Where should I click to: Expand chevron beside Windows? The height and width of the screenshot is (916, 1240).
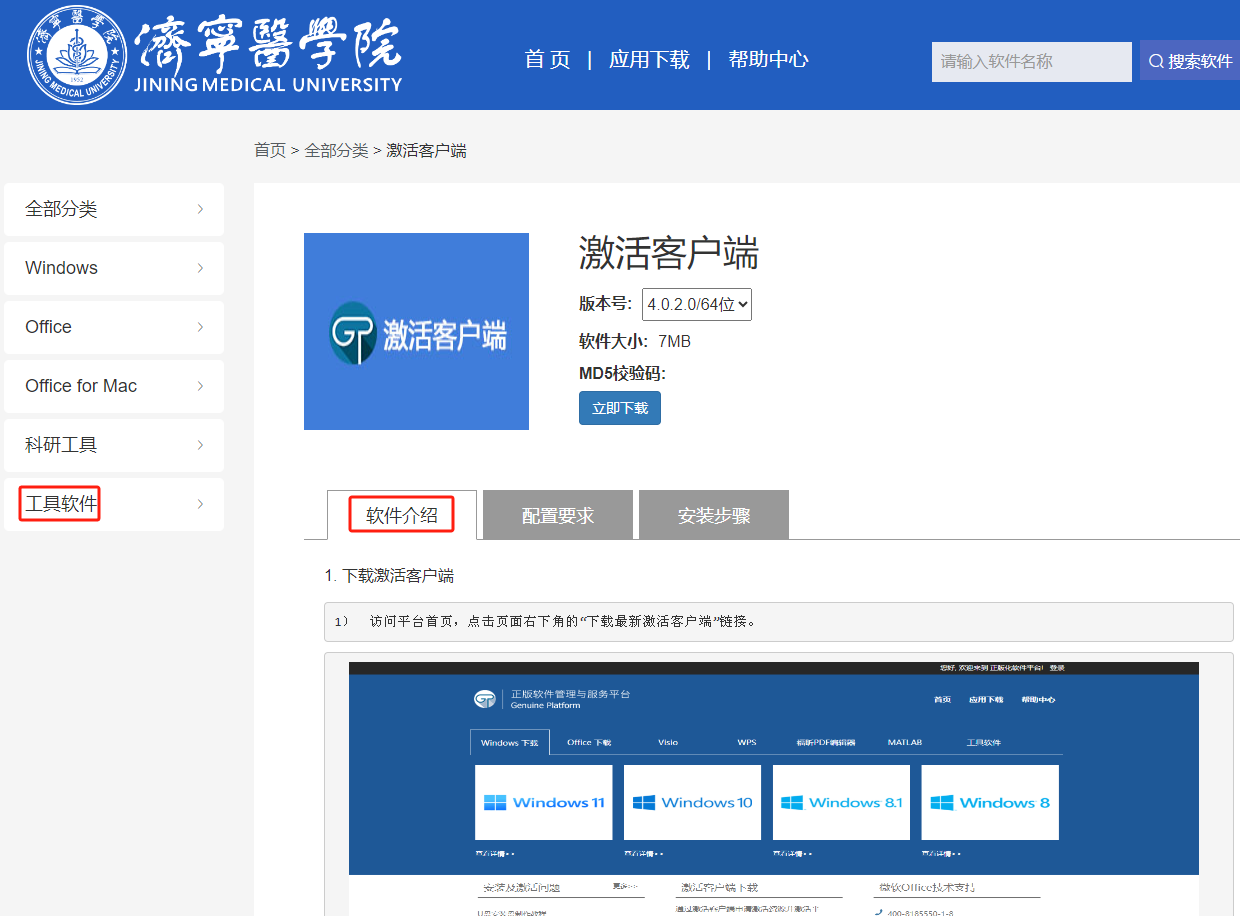point(200,268)
